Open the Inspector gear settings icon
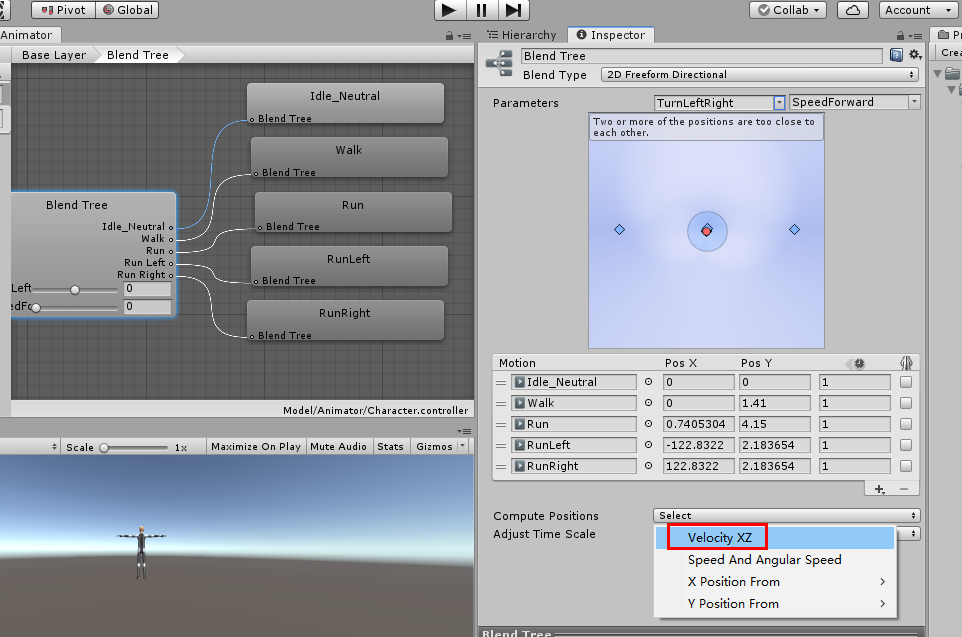This screenshot has height=637, width=962. coord(916,55)
